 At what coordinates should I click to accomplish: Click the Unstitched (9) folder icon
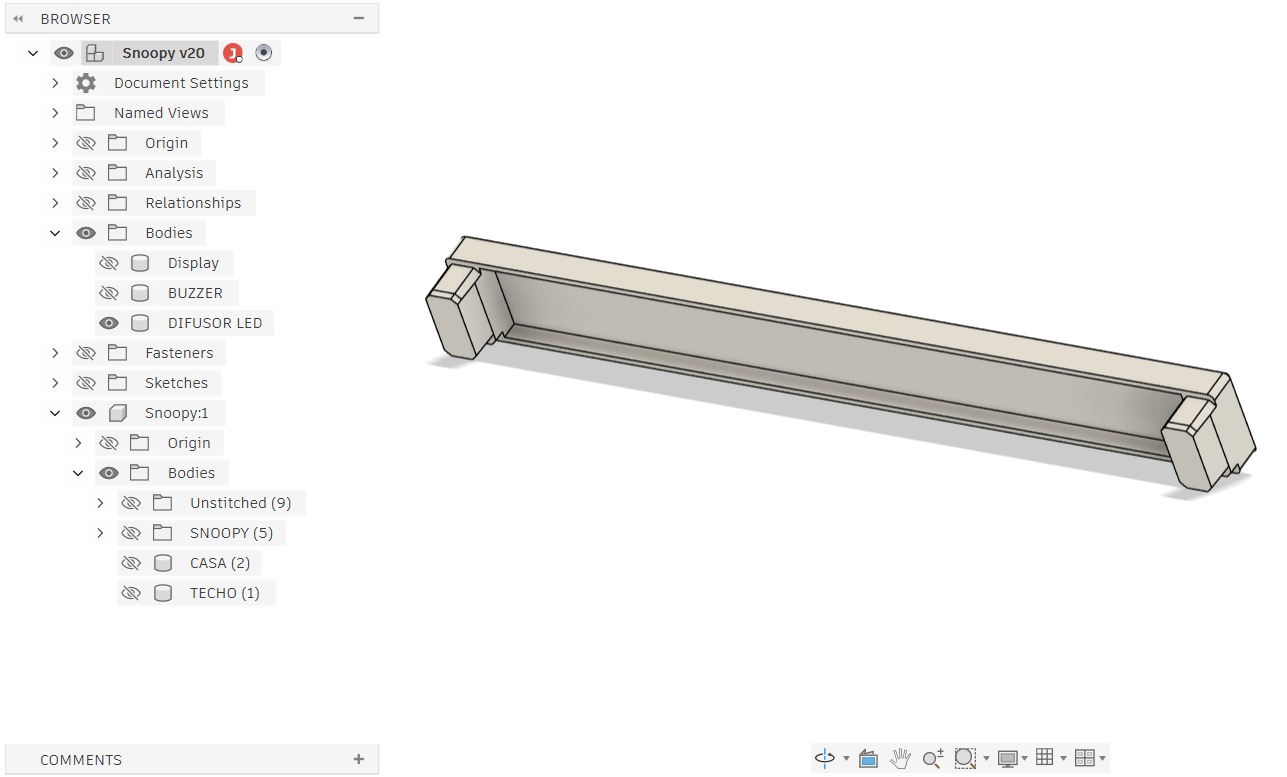163,503
